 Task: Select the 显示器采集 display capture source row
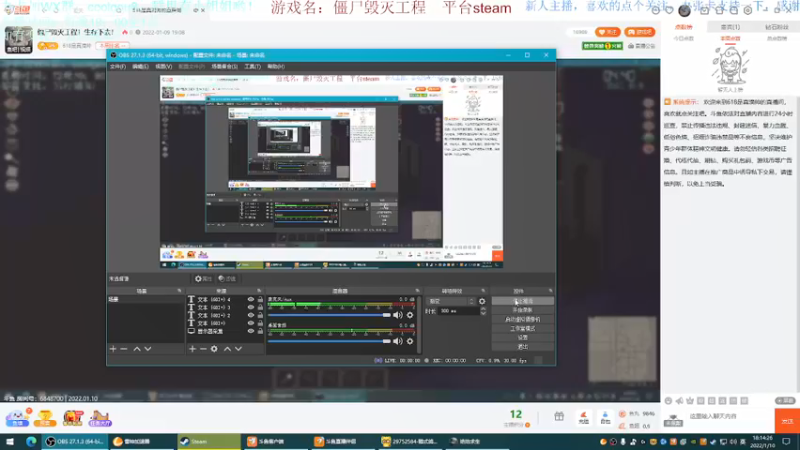click(x=226, y=331)
